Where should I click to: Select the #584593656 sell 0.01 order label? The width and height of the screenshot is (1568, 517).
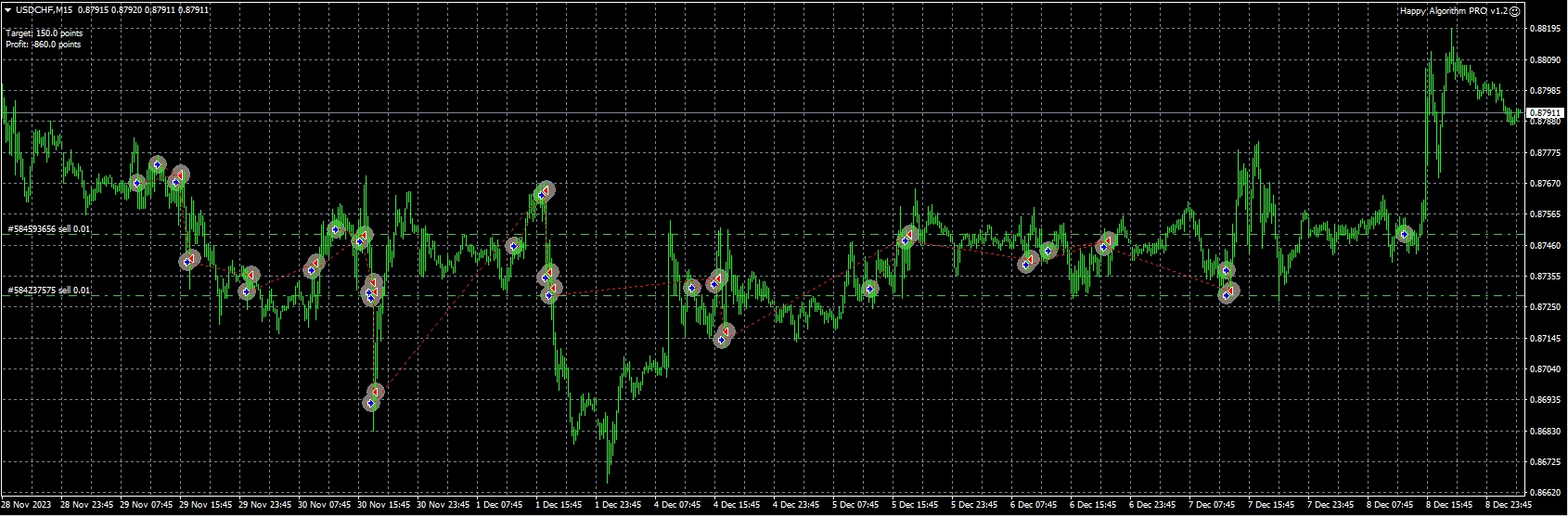(49, 228)
